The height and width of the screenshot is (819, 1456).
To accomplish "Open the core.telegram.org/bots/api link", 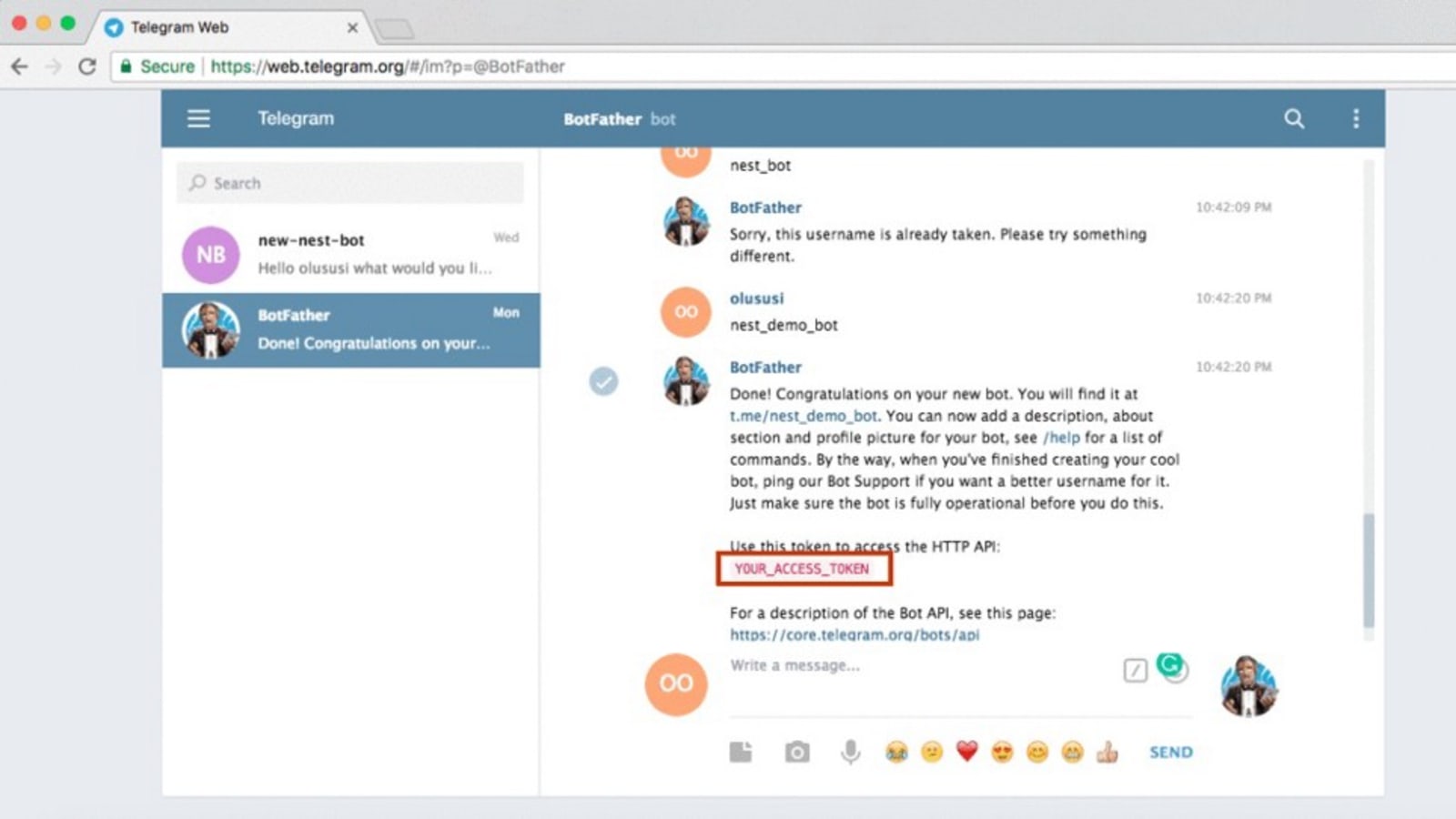I will coord(854,634).
